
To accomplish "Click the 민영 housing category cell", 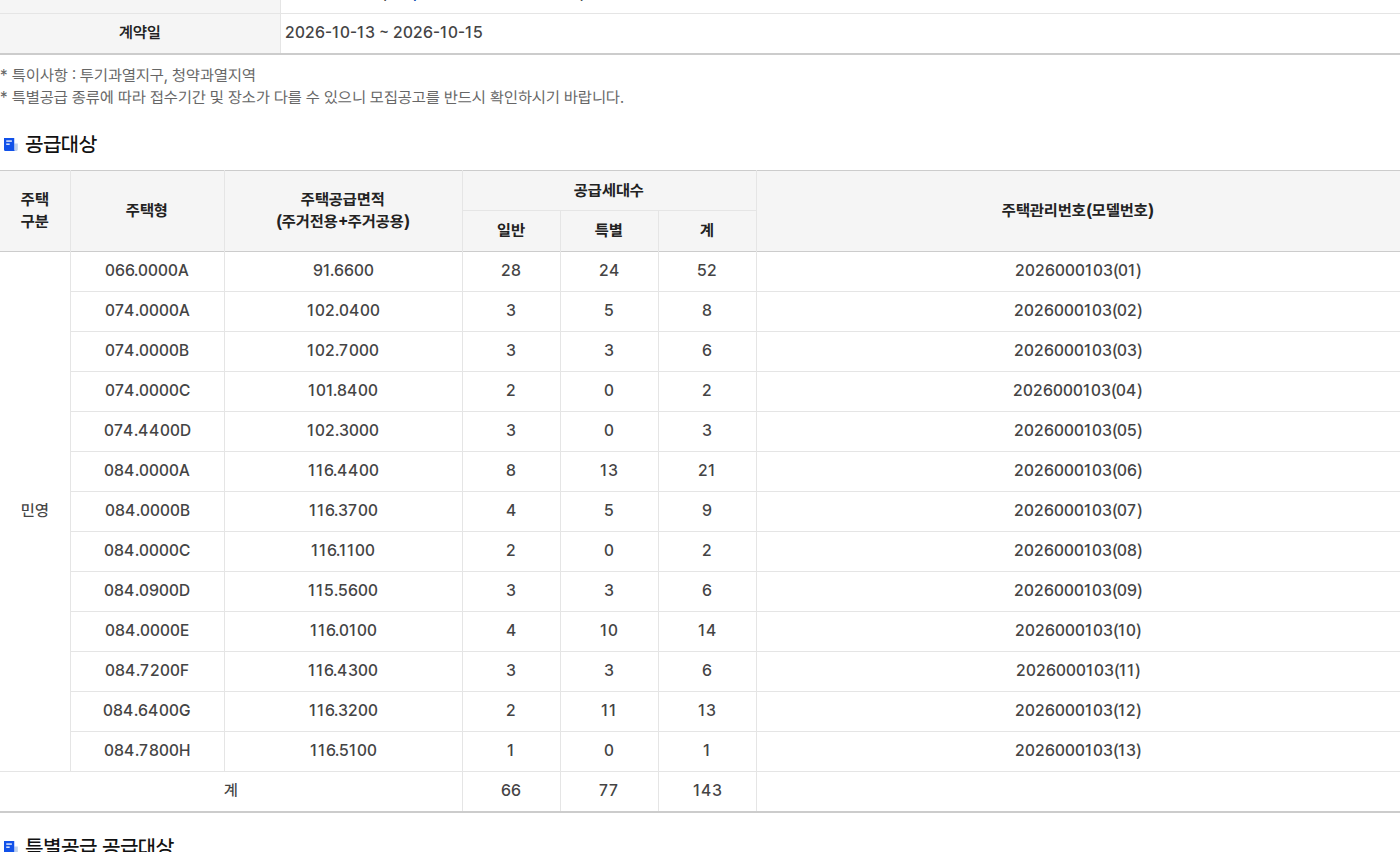I will [x=35, y=511].
